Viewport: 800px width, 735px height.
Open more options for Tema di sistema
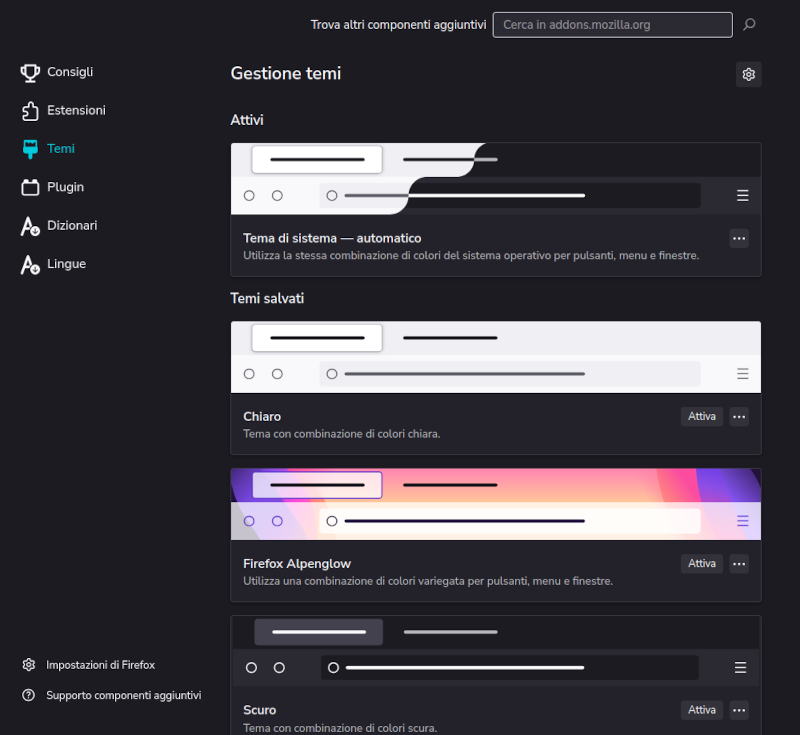click(739, 238)
